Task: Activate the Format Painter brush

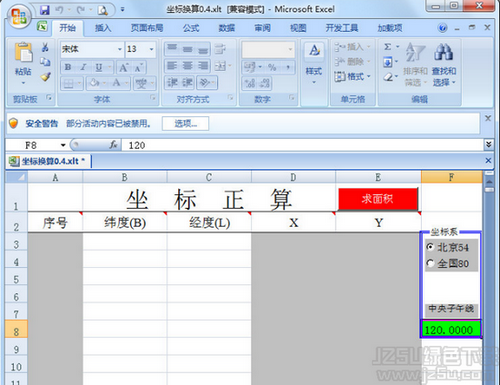Action: coord(45,77)
